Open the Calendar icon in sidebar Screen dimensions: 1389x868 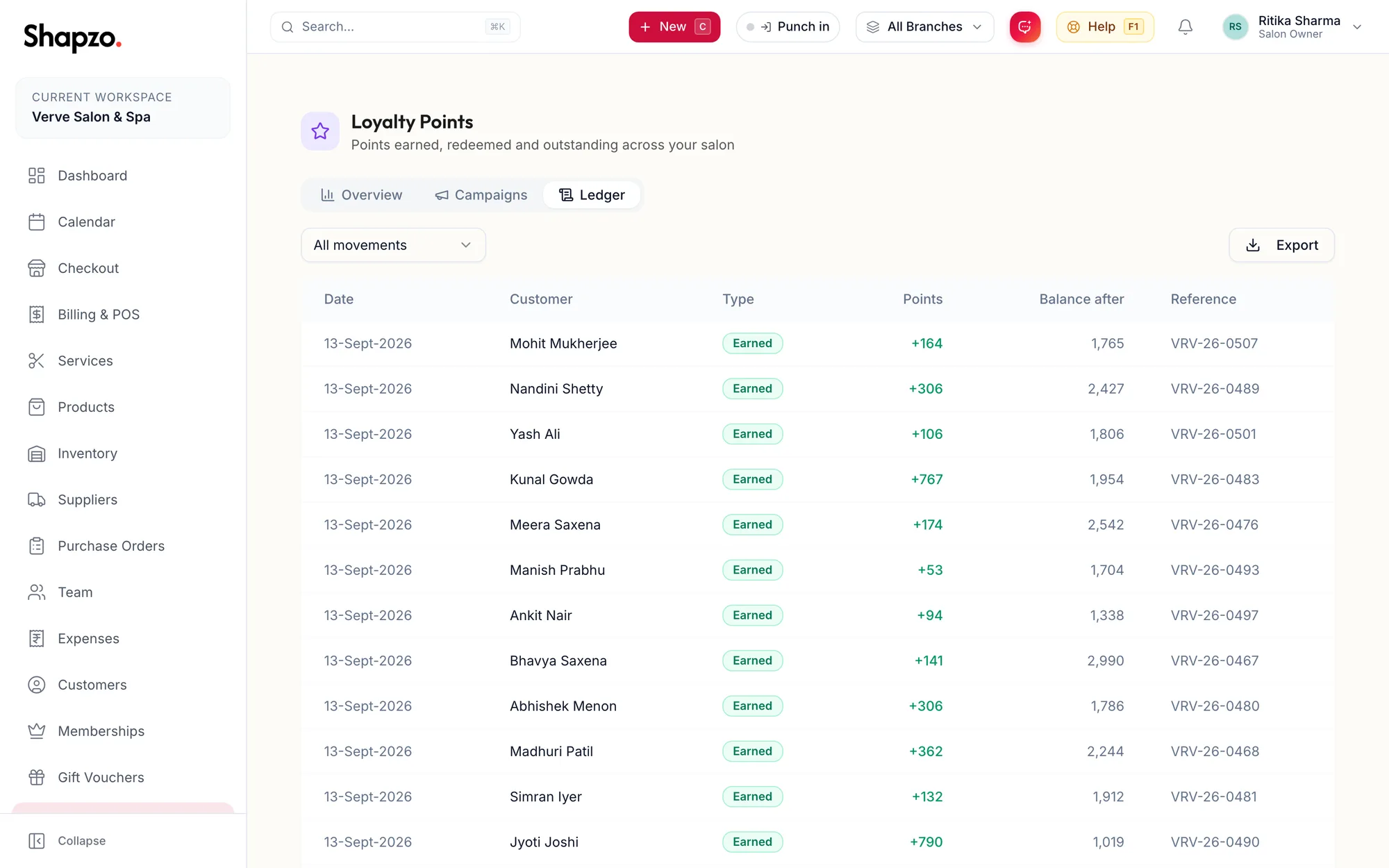tap(37, 222)
